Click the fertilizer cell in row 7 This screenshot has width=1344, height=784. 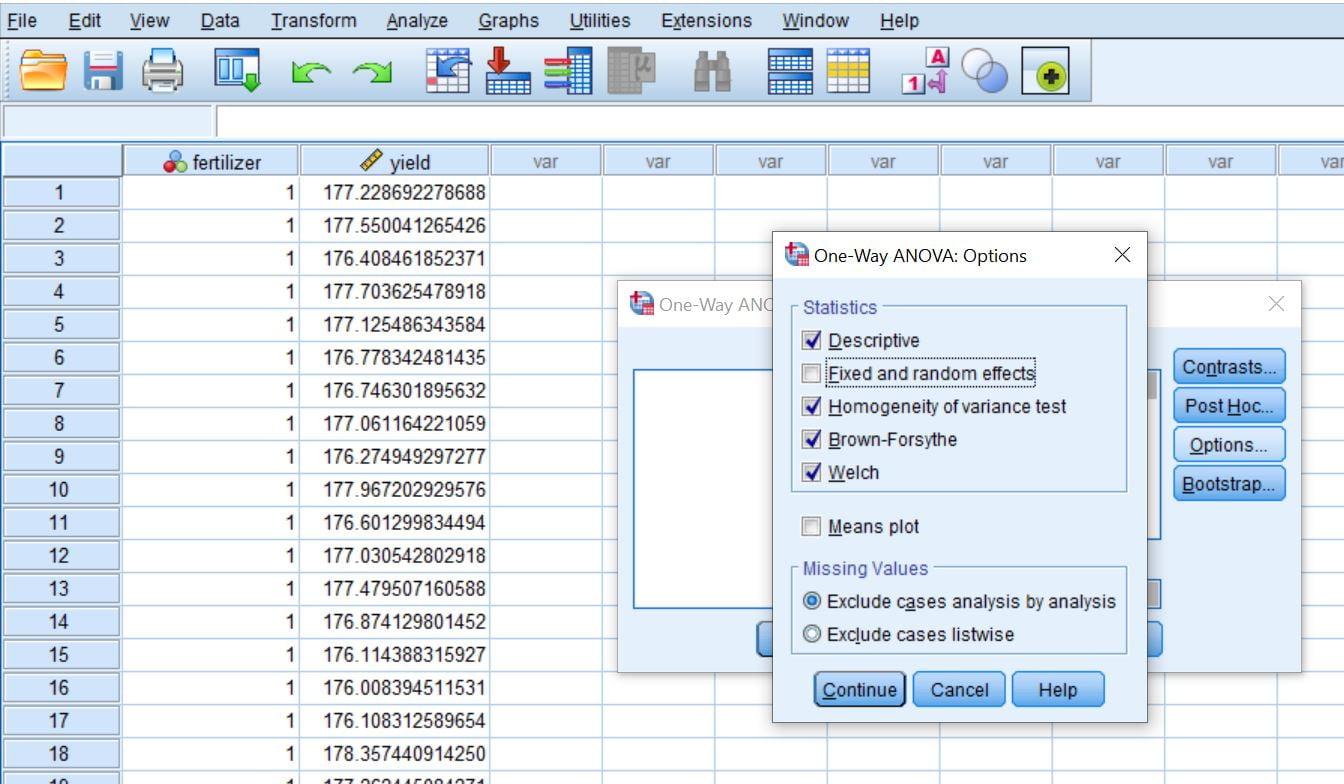[210, 390]
